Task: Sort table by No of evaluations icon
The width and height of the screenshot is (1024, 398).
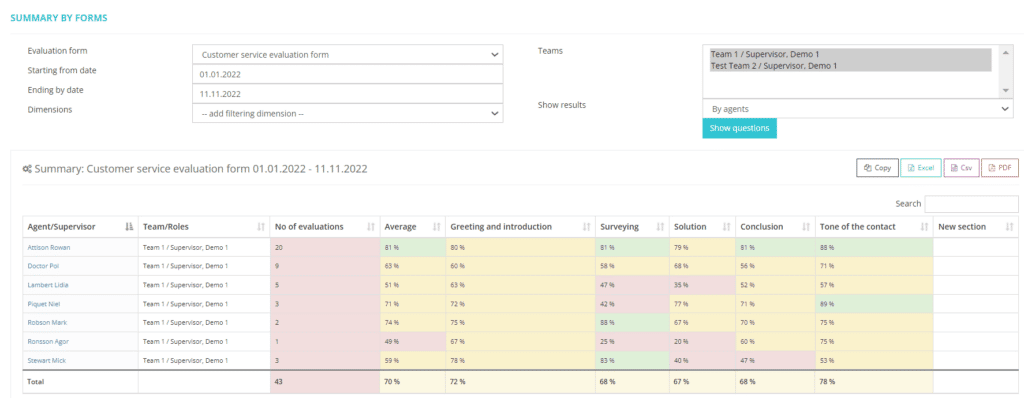Action: tap(371, 227)
